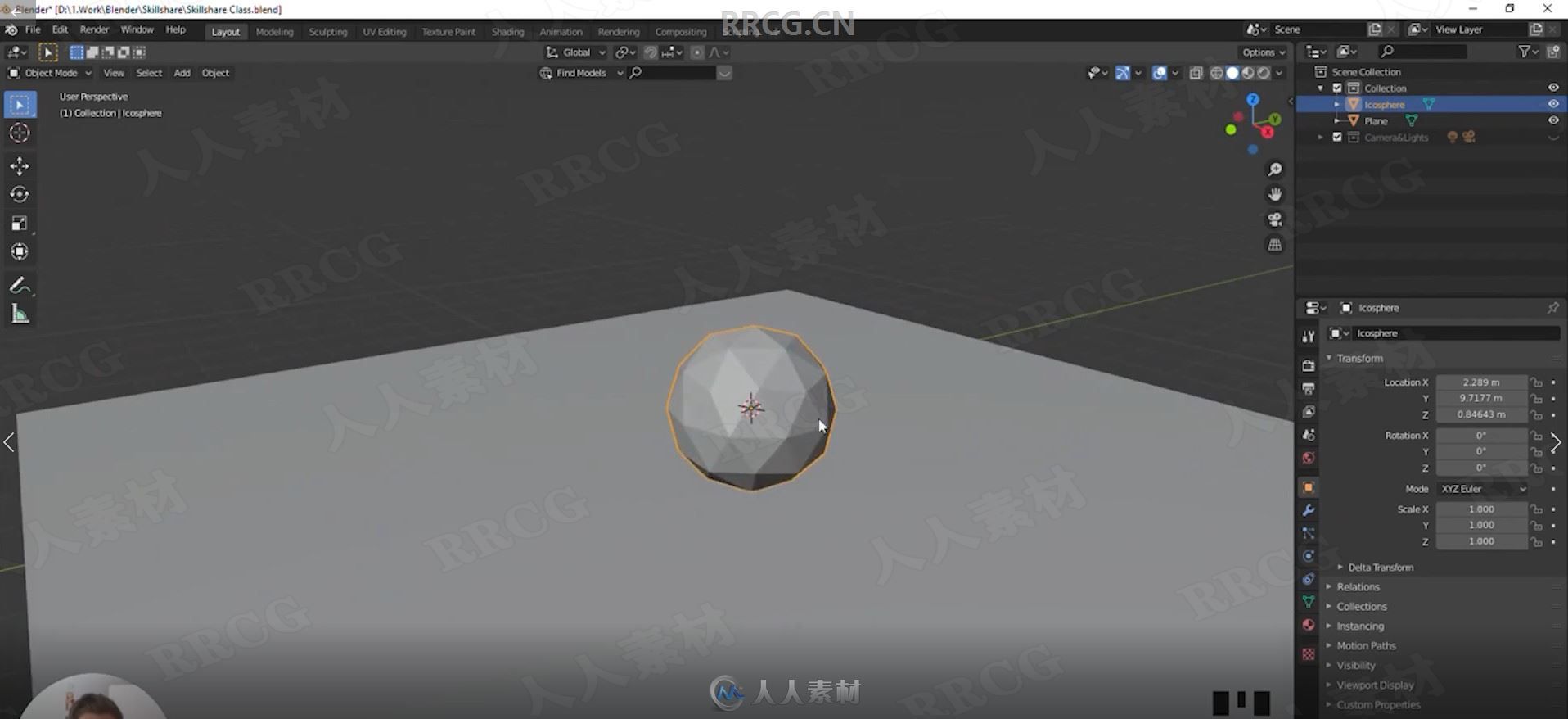Expand Camera&Lights collection in outliner
Viewport: 1568px width, 719px height.
coord(1320,137)
